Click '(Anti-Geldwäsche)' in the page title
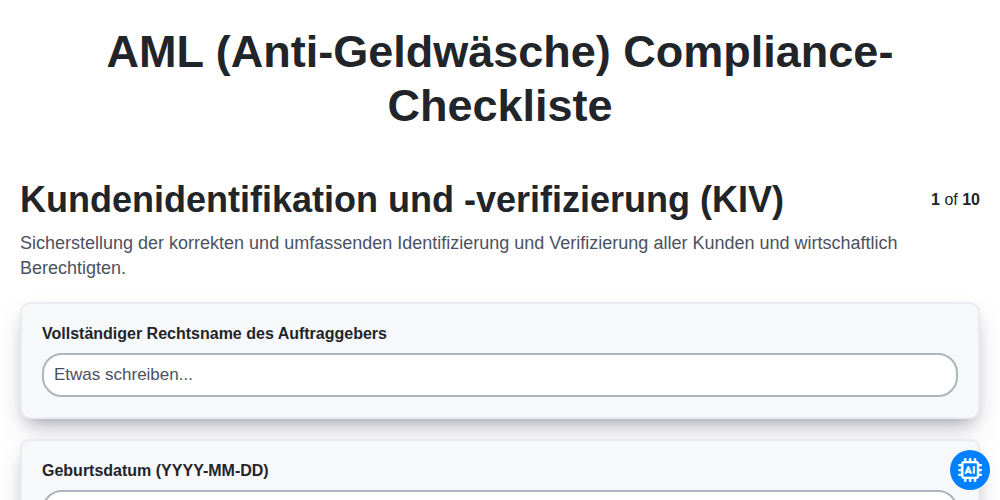The image size is (1000, 500). click(x=414, y=52)
